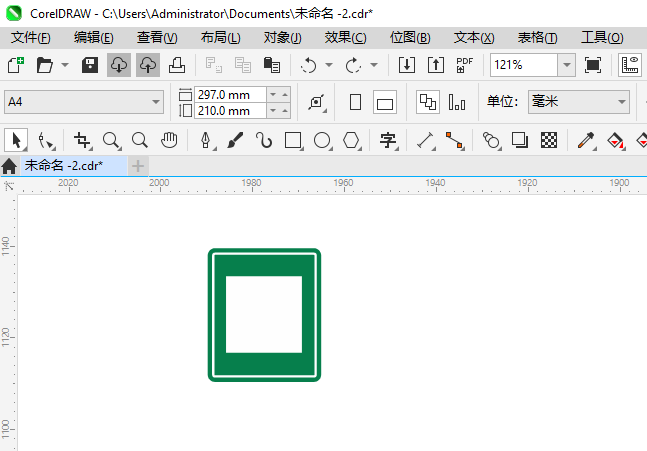Open the 对象(J) menu

point(282,38)
